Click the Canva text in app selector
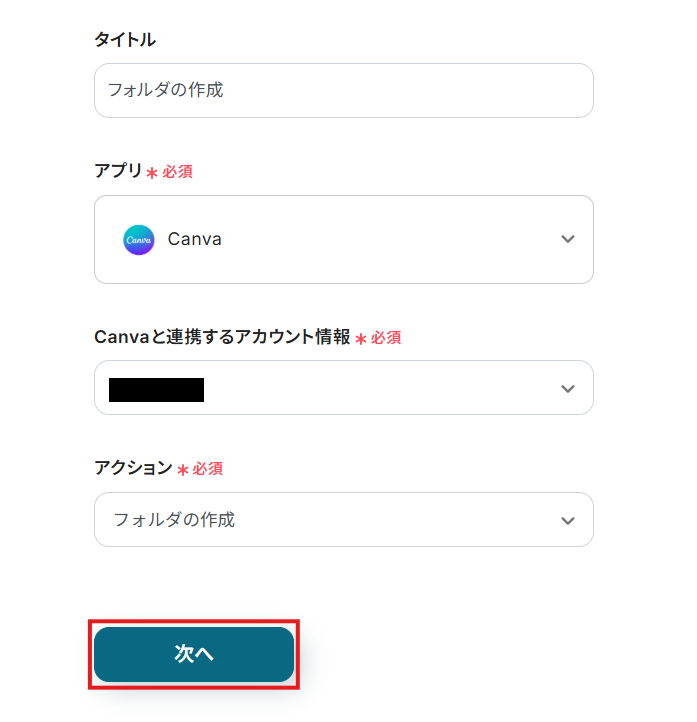Viewport: 697px width, 722px height. coord(195,240)
